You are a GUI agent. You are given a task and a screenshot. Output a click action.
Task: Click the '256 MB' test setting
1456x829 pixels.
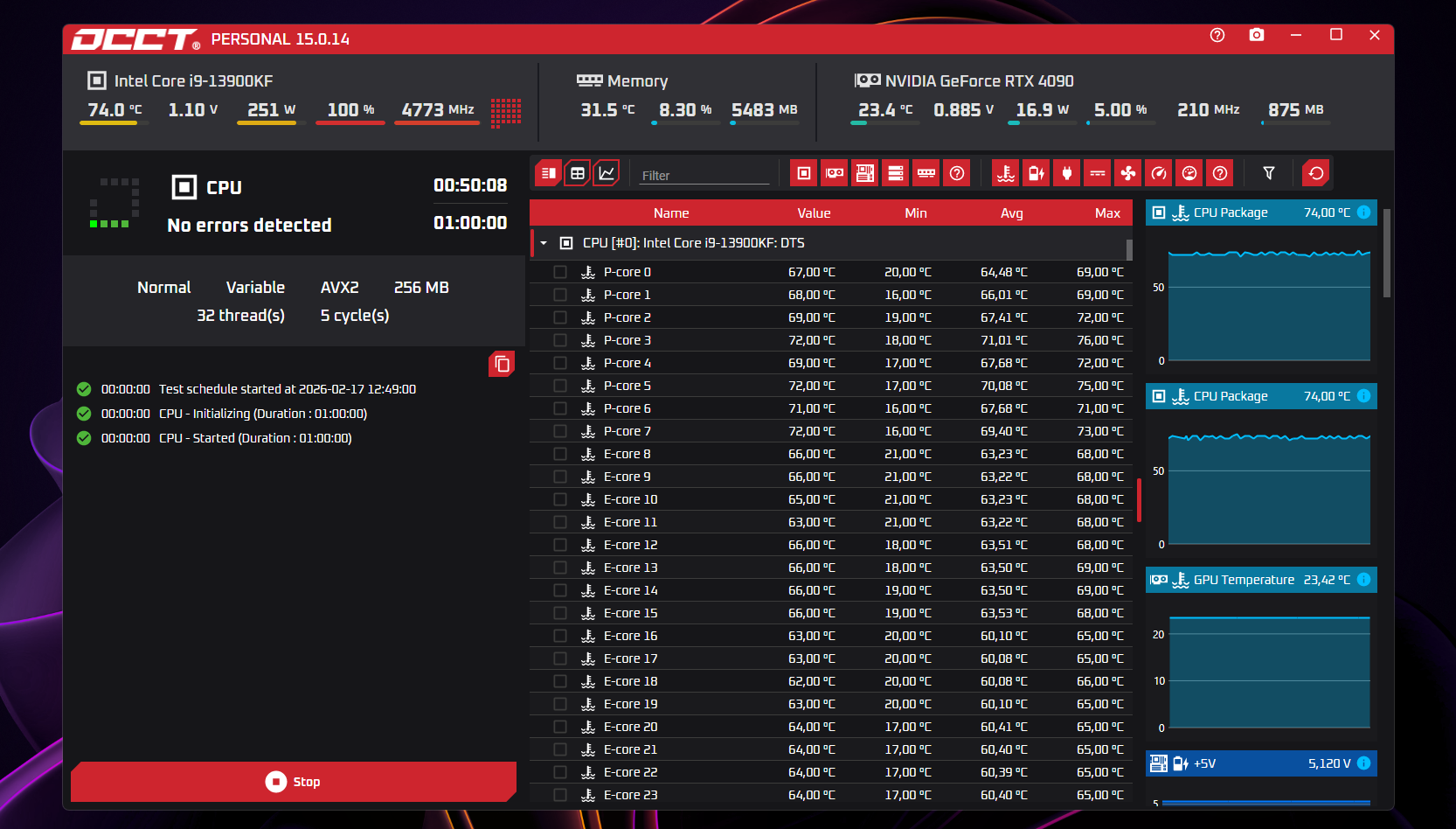pyautogui.click(x=421, y=288)
